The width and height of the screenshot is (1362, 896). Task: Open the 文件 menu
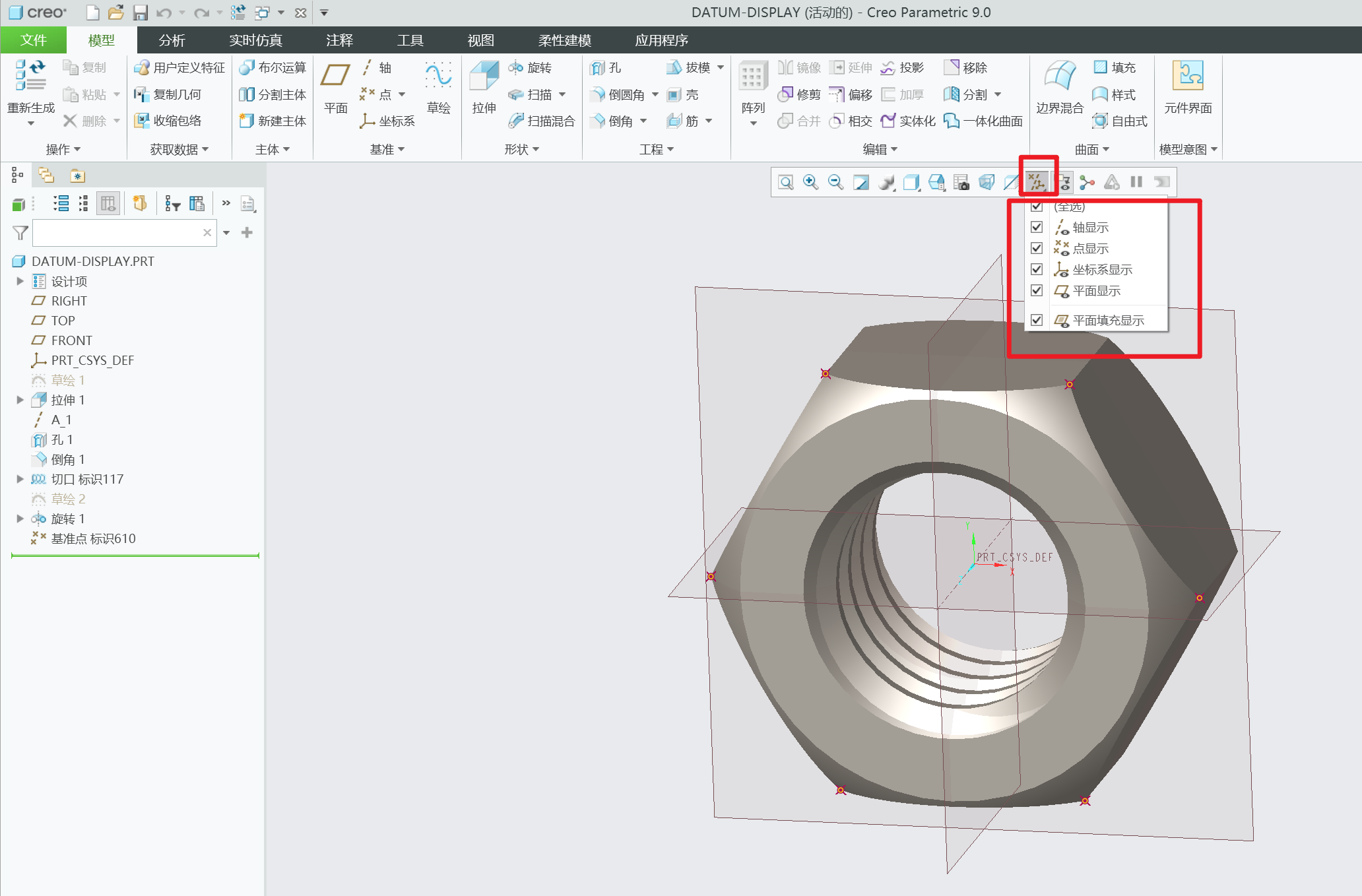click(33, 40)
